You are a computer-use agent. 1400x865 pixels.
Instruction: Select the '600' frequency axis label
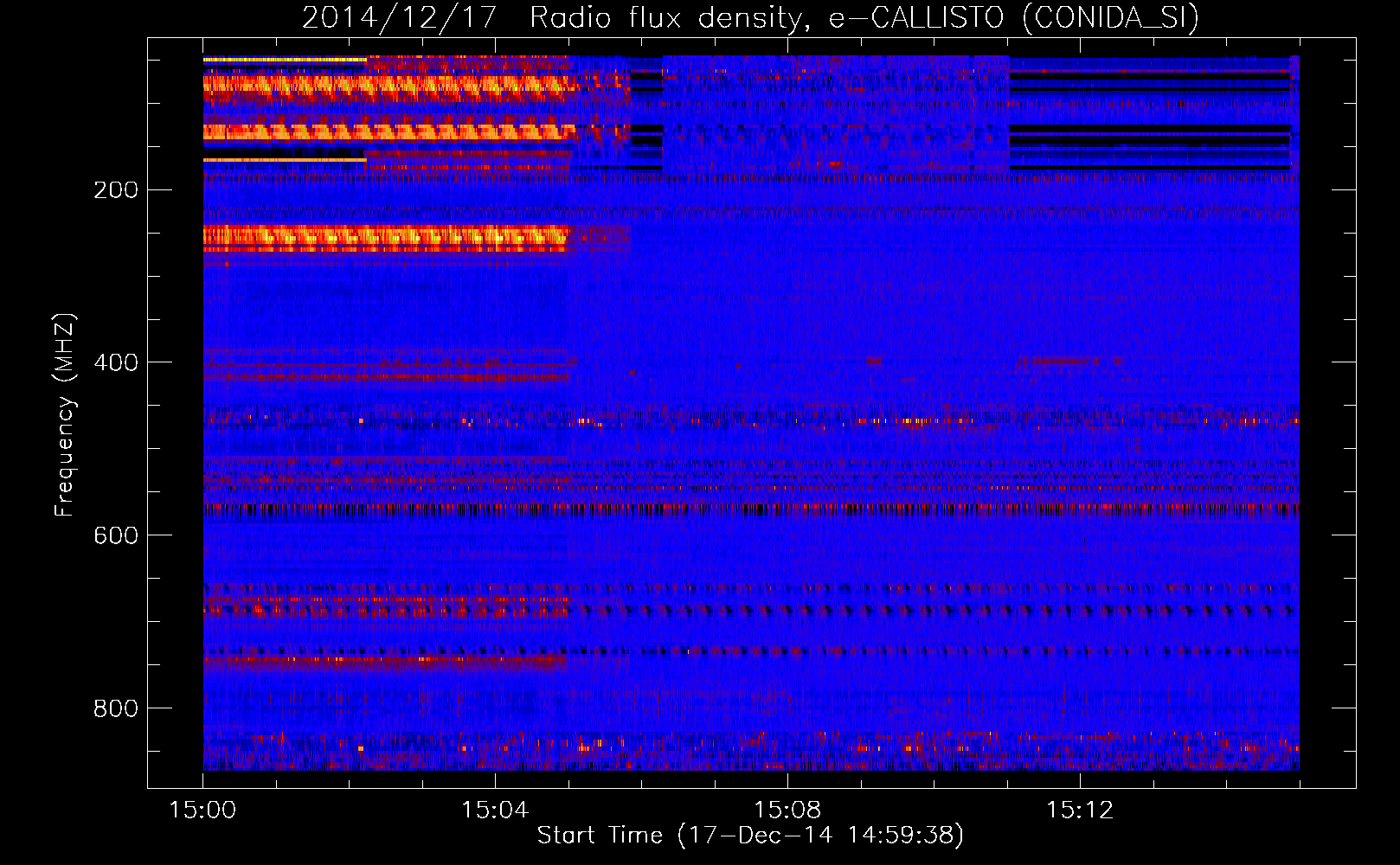coord(115,536)
